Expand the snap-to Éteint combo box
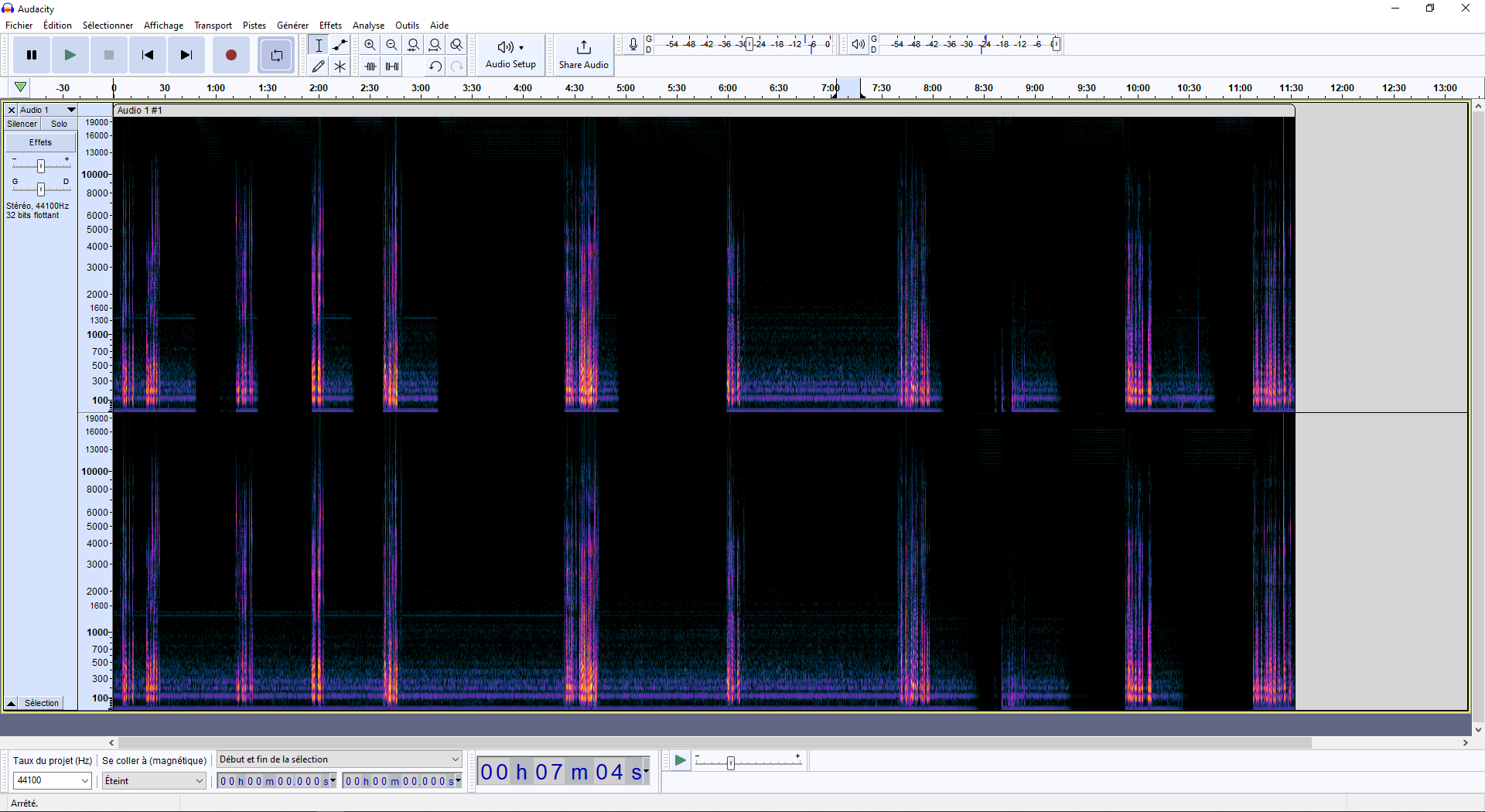 click(x=154, y=780)
